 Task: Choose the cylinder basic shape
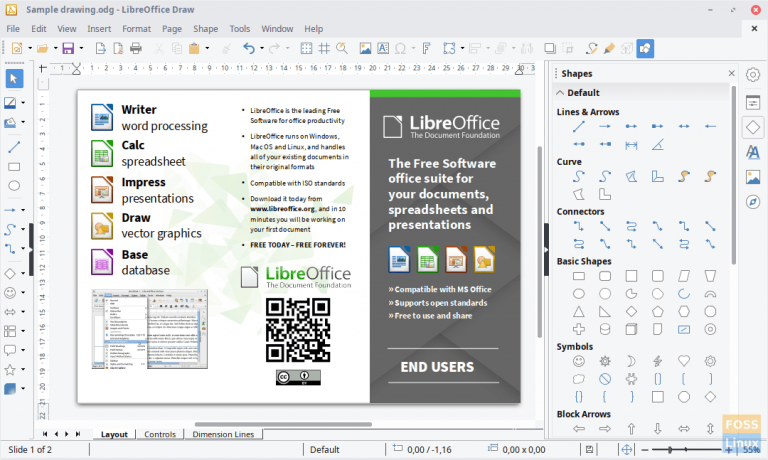pos(605,329)
